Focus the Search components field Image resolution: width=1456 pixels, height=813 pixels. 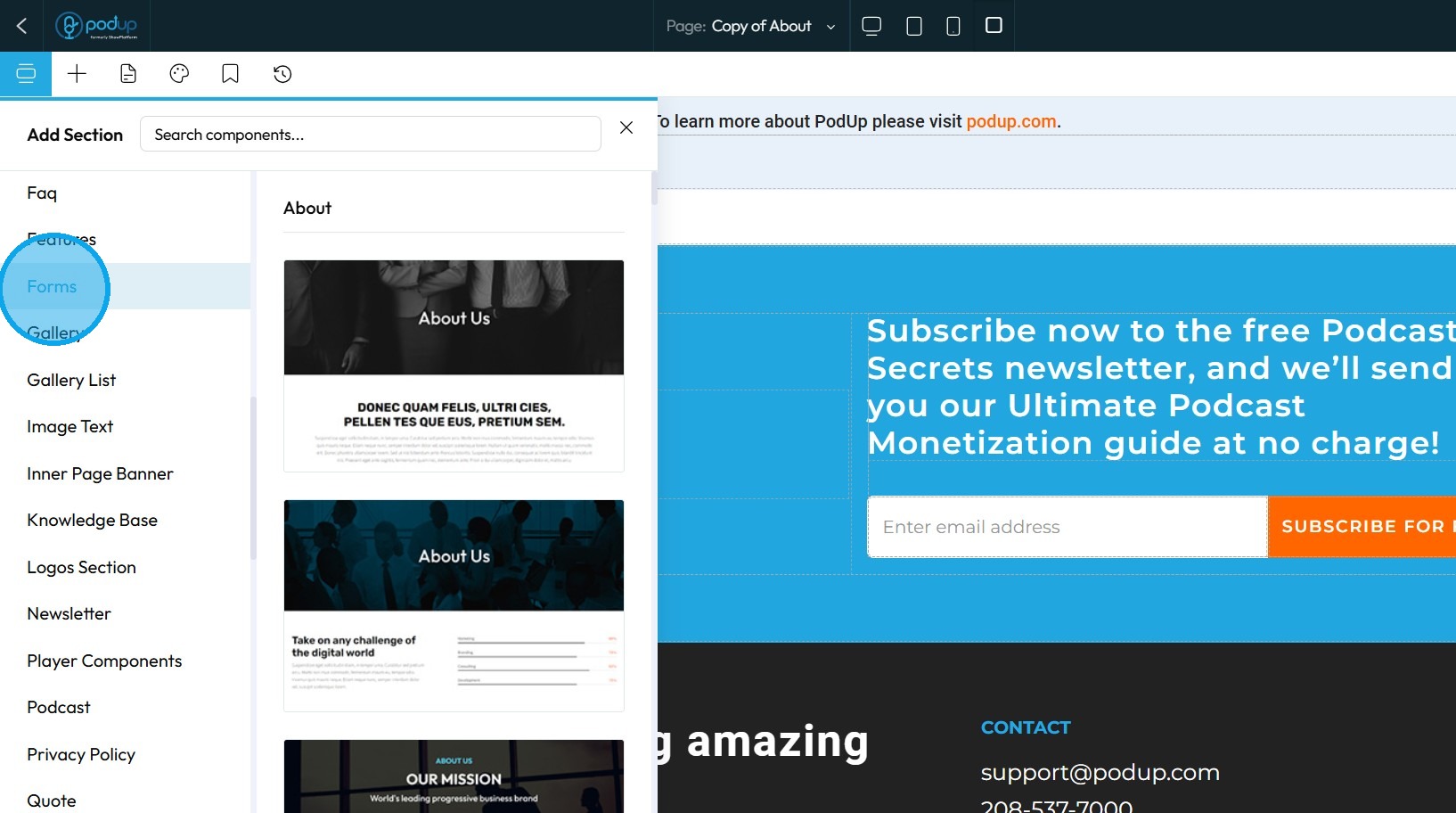(x=371, y=135)
